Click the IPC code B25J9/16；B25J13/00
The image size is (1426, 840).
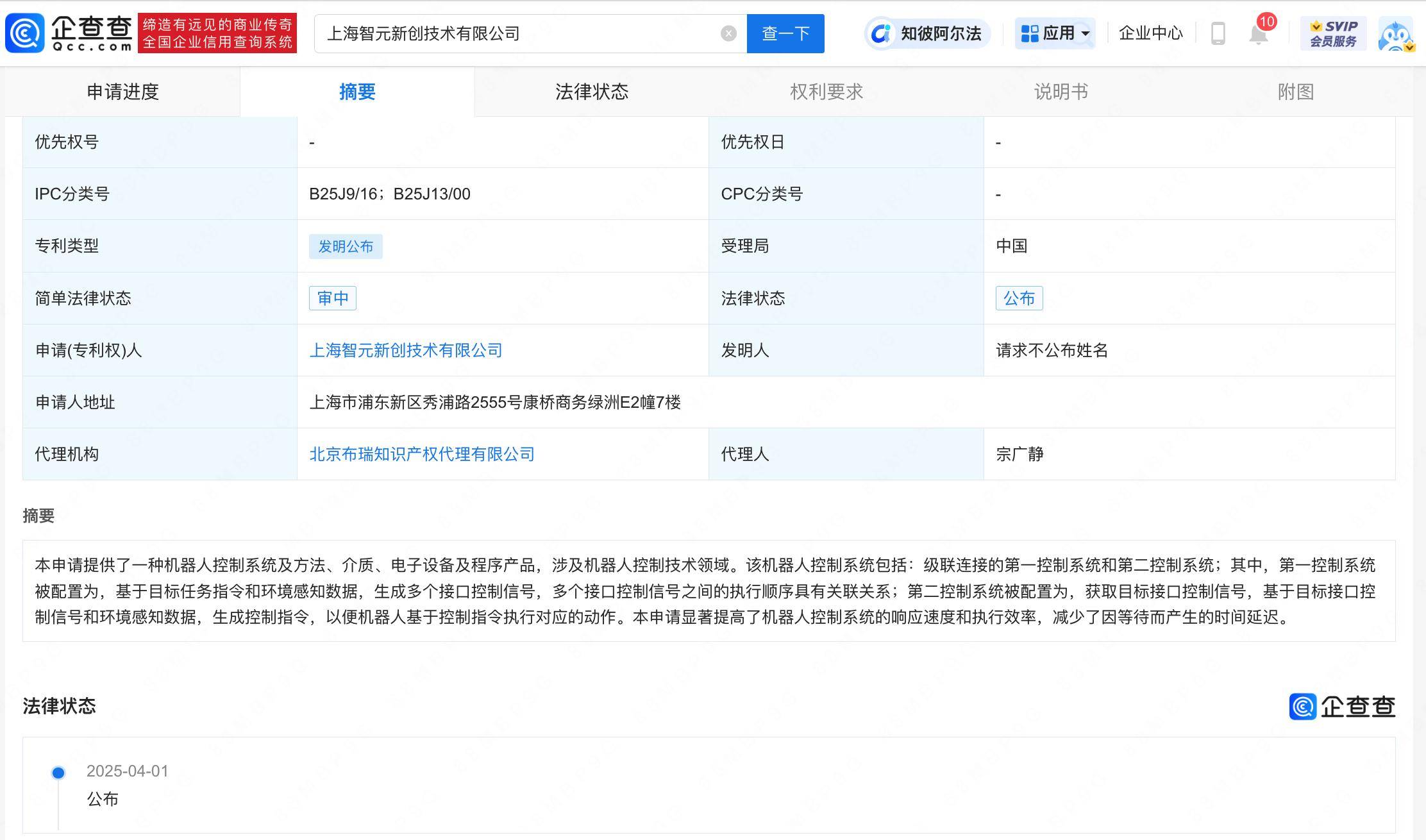pyautogui.click(x=390, y=194)
